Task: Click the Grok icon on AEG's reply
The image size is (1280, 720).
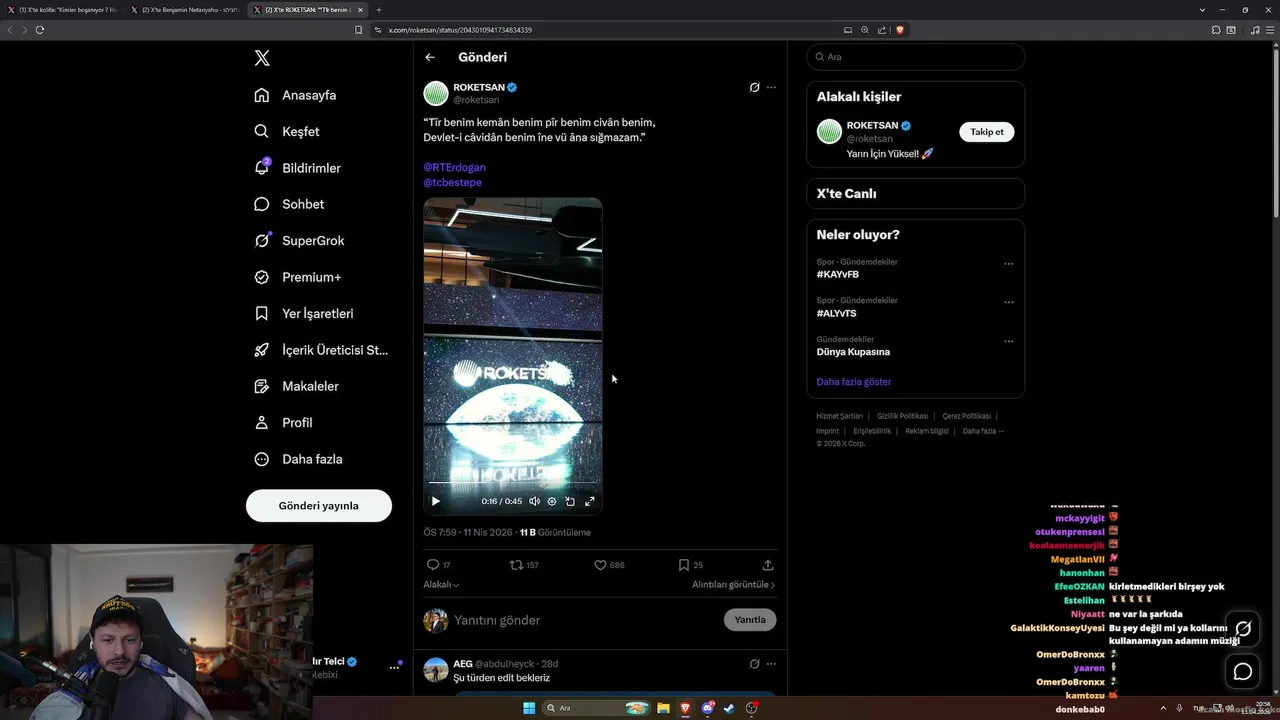Action: (755, 663)
